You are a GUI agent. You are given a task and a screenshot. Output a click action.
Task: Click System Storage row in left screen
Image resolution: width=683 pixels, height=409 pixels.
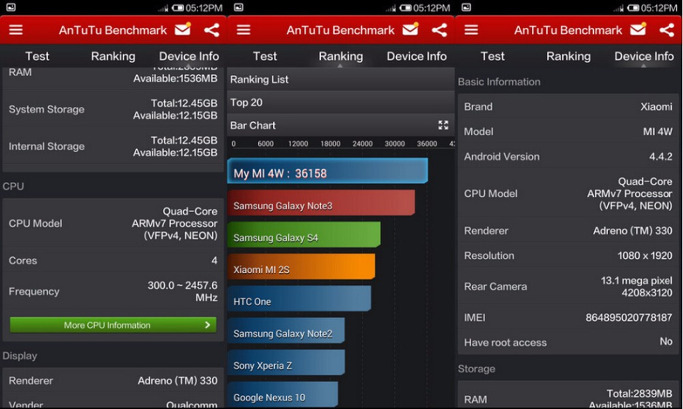pyautogui.click(x=113, y=109)
